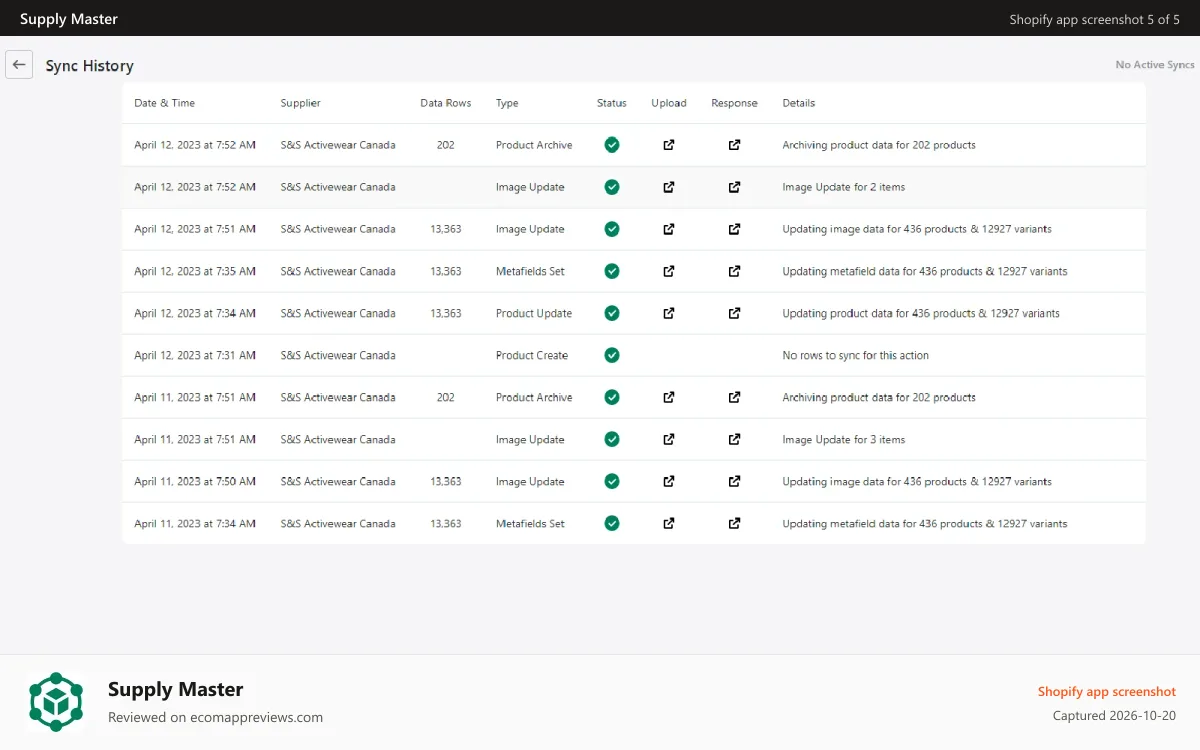Open upload file for April 11 Product Archive sync

[x=669, y=397]
